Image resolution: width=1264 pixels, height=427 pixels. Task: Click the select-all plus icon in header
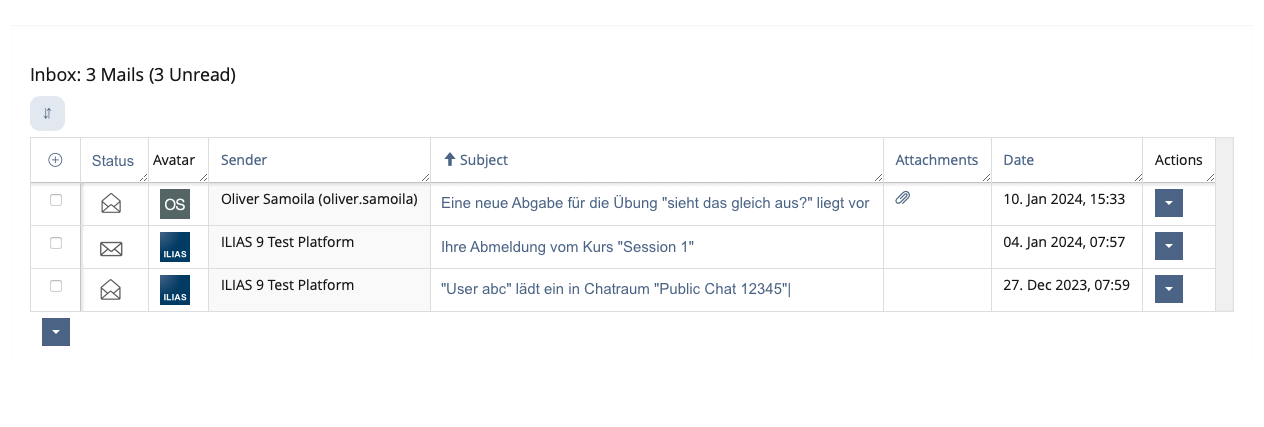tap(55, 160)
